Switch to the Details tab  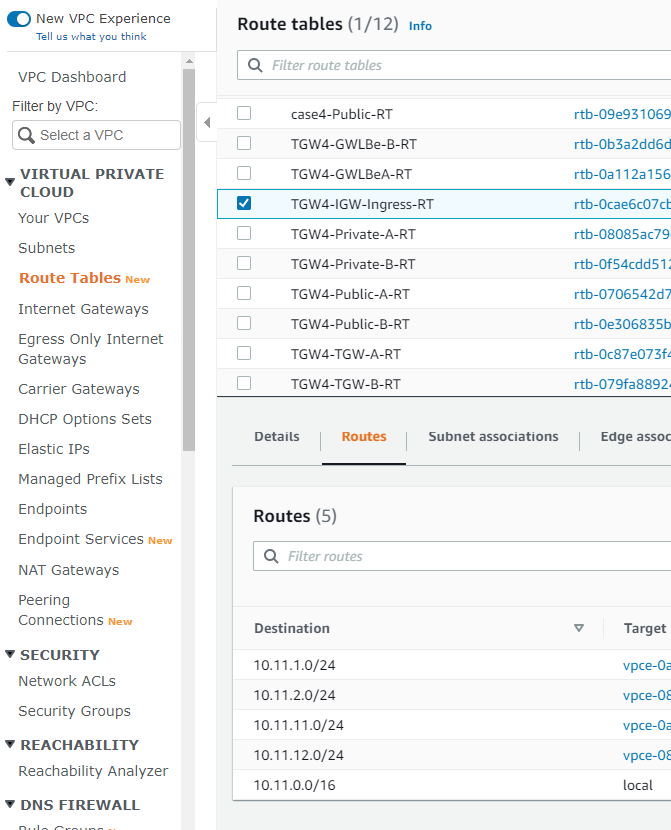277,437
